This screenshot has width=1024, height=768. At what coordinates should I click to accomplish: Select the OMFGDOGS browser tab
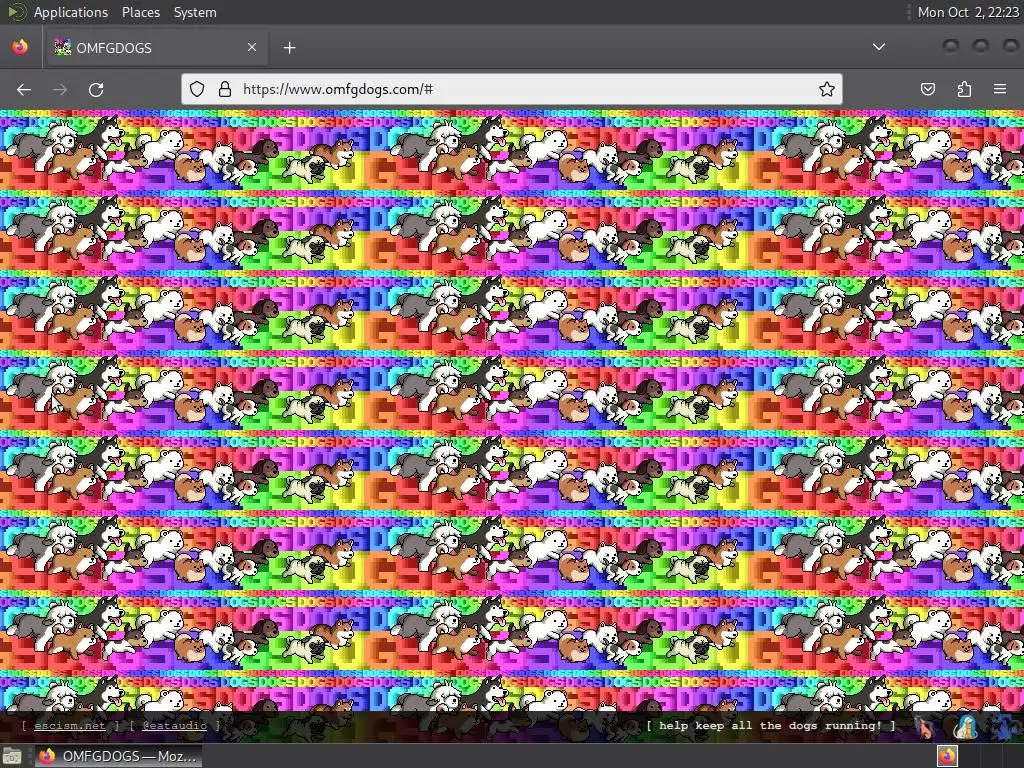157,47
